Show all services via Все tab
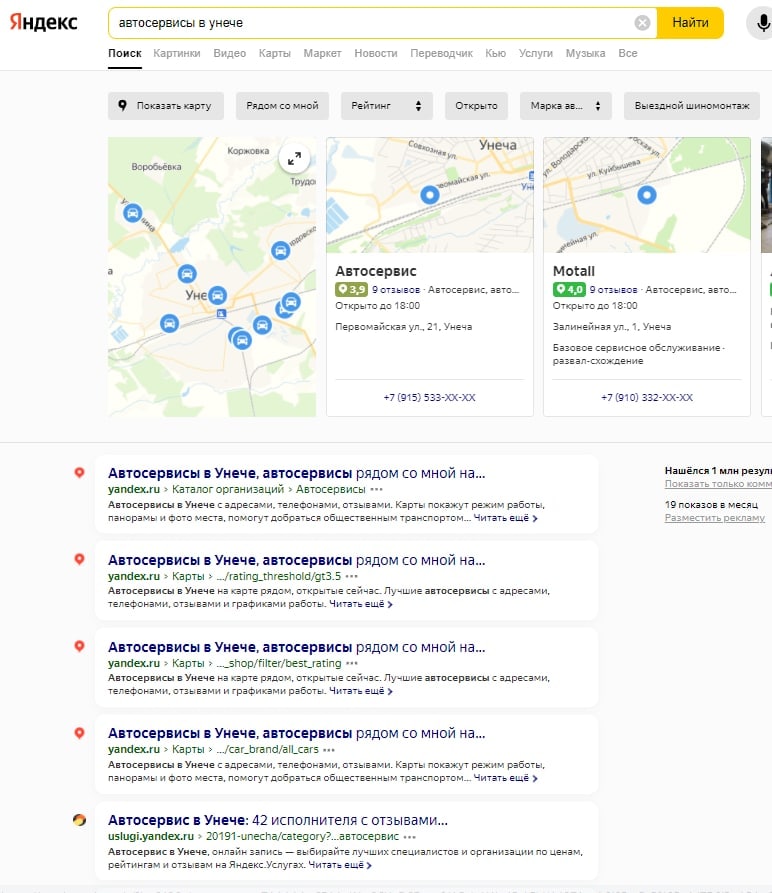The height and width of the screenshot is (893, 772). pyautogui.click(x=627, y=53)
